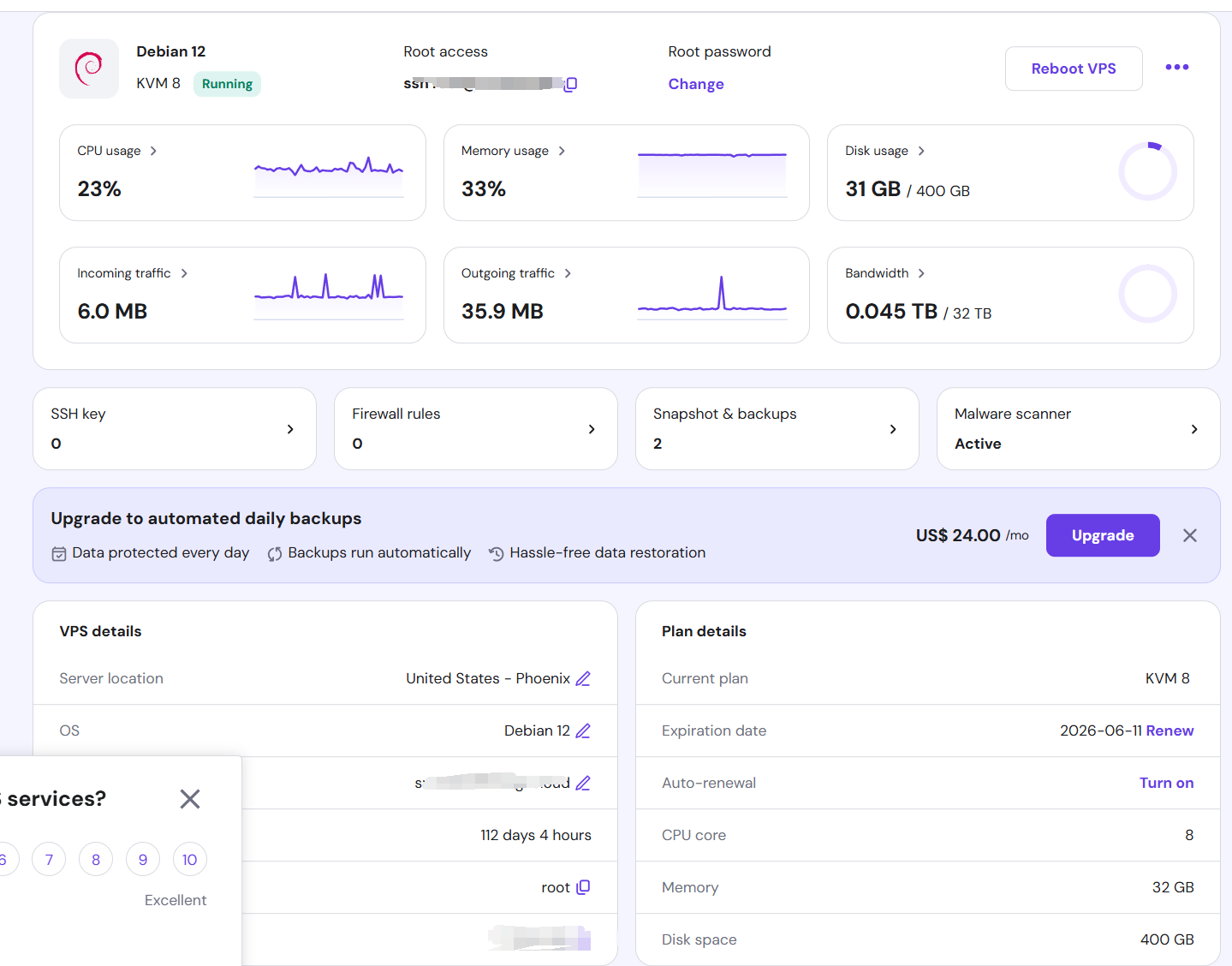Copy the root access SSH command
The image size is (1232, 966).
point(571,84)
